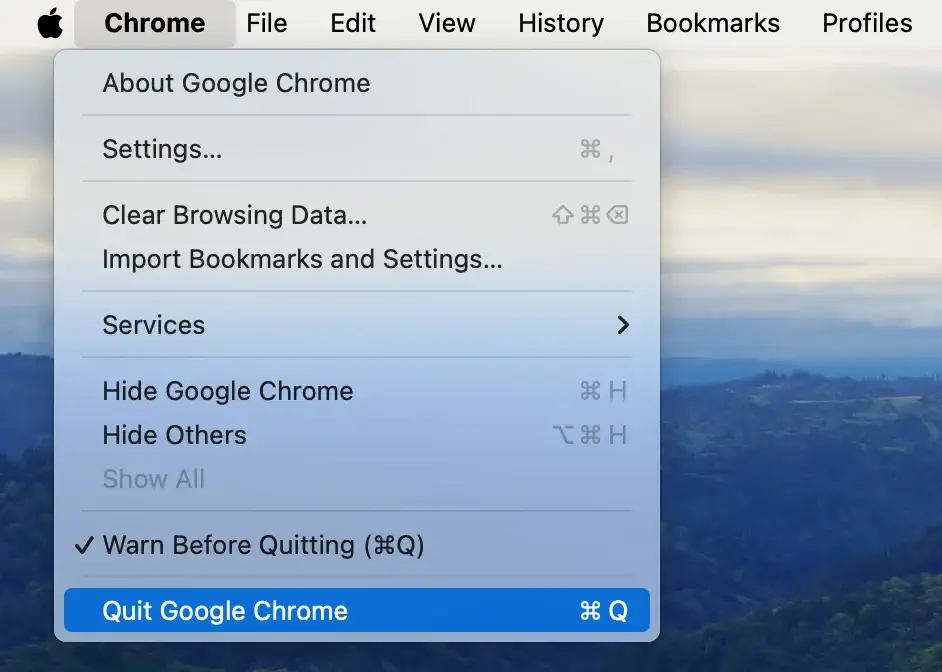Open the Bookmarks menu
The image size is (942, 672).
713,23
